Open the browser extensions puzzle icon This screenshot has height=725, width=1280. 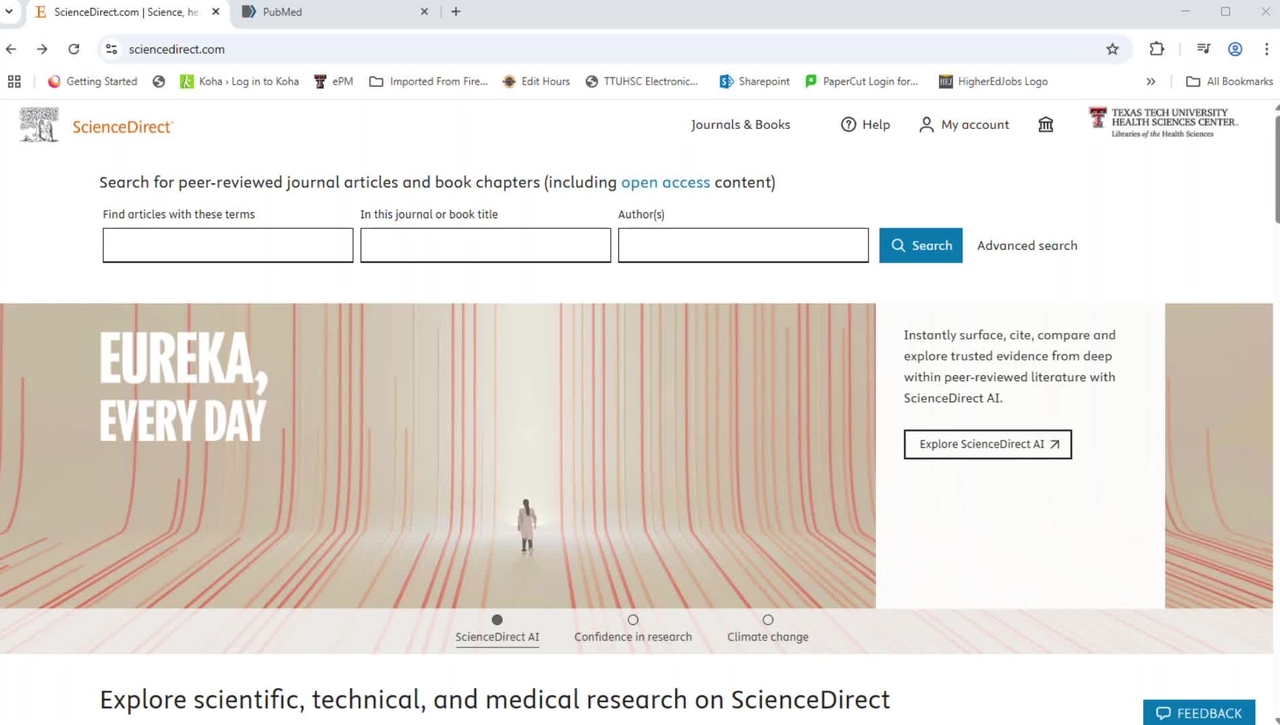[1157, 49]
